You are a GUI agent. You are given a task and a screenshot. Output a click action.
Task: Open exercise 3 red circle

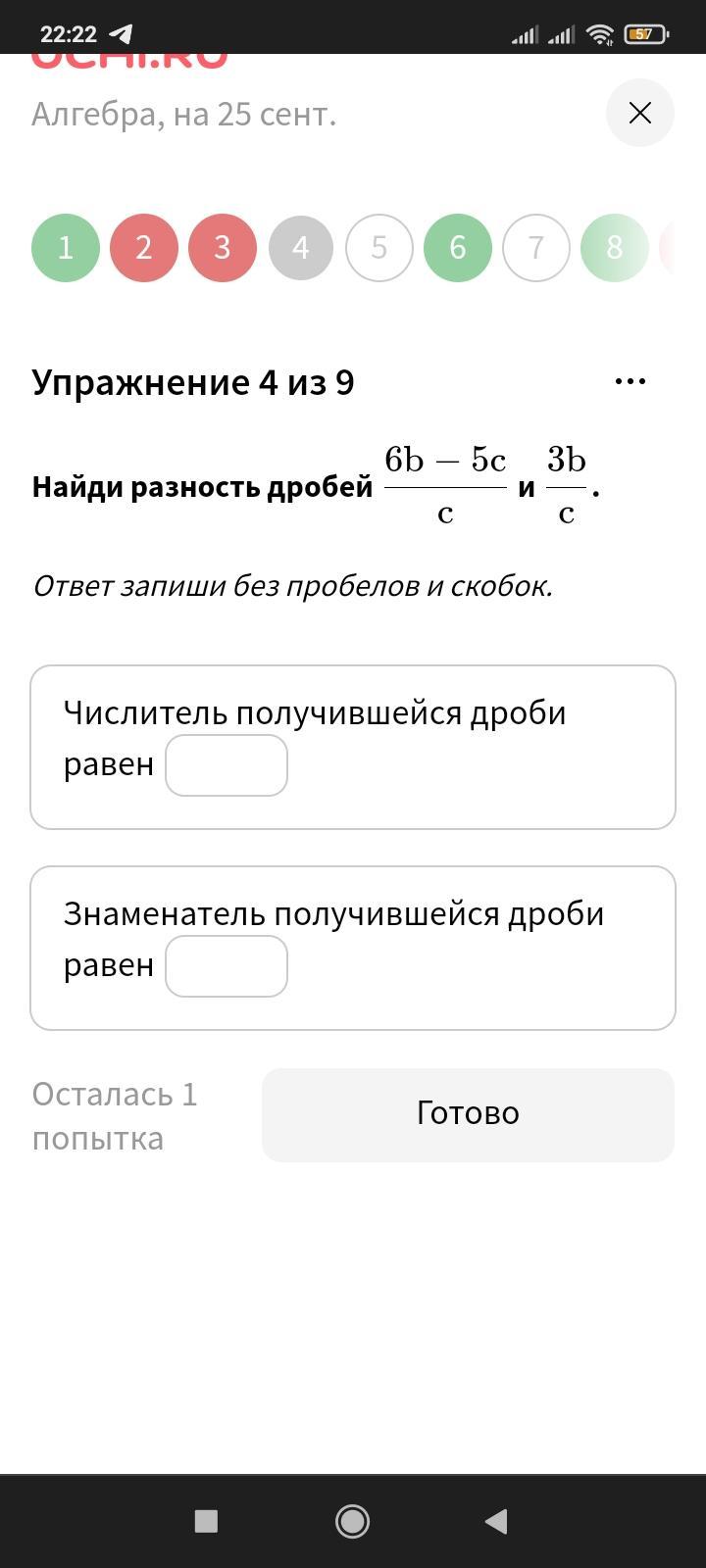point(223,248)
